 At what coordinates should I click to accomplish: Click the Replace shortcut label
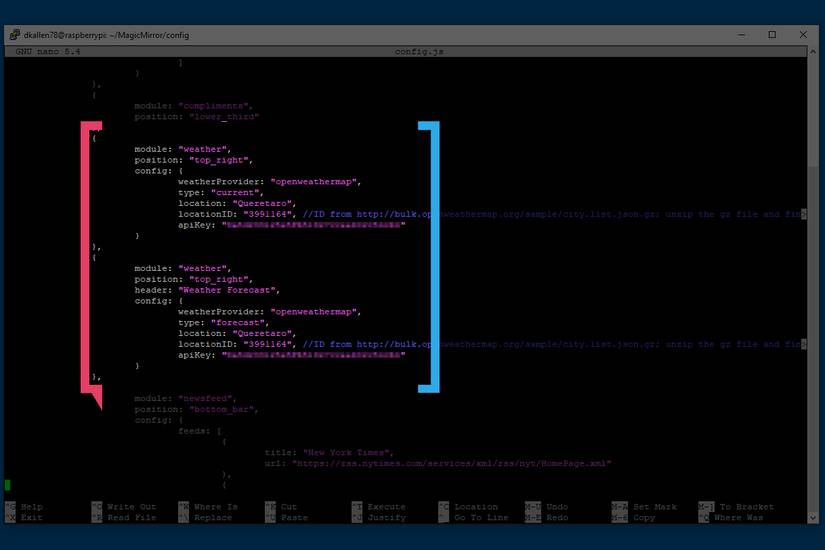click(x=213, y=518)
